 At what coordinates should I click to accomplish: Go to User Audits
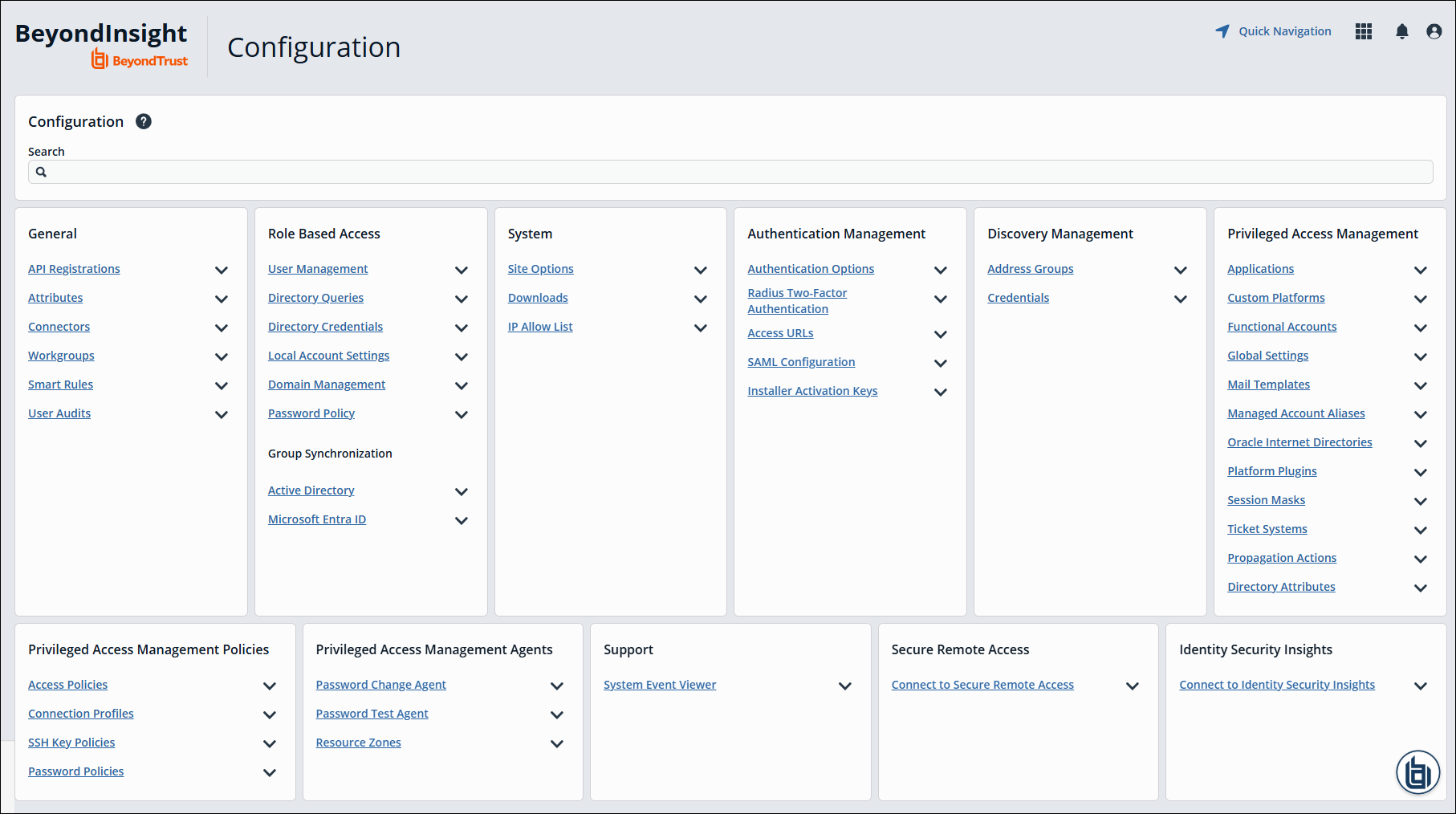point(59,413)
